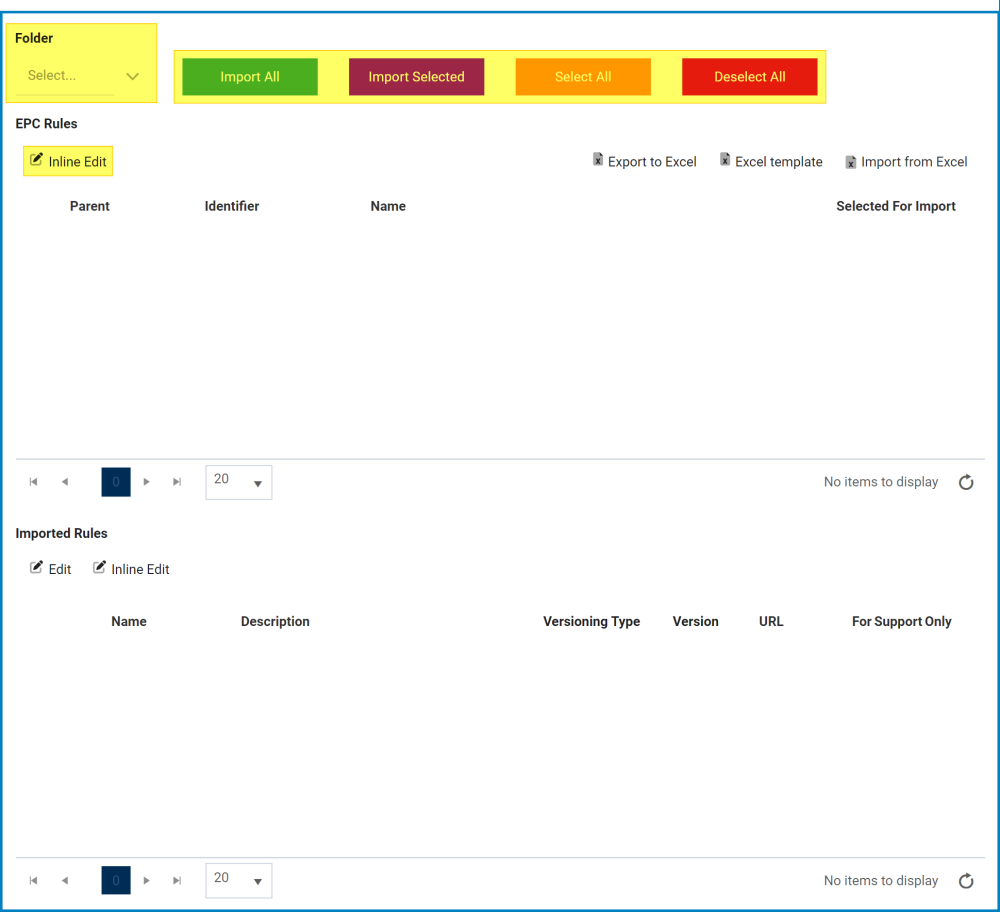
Task: Enable Inline Edit for Imported Rules
Action: [x=131, y=568]
